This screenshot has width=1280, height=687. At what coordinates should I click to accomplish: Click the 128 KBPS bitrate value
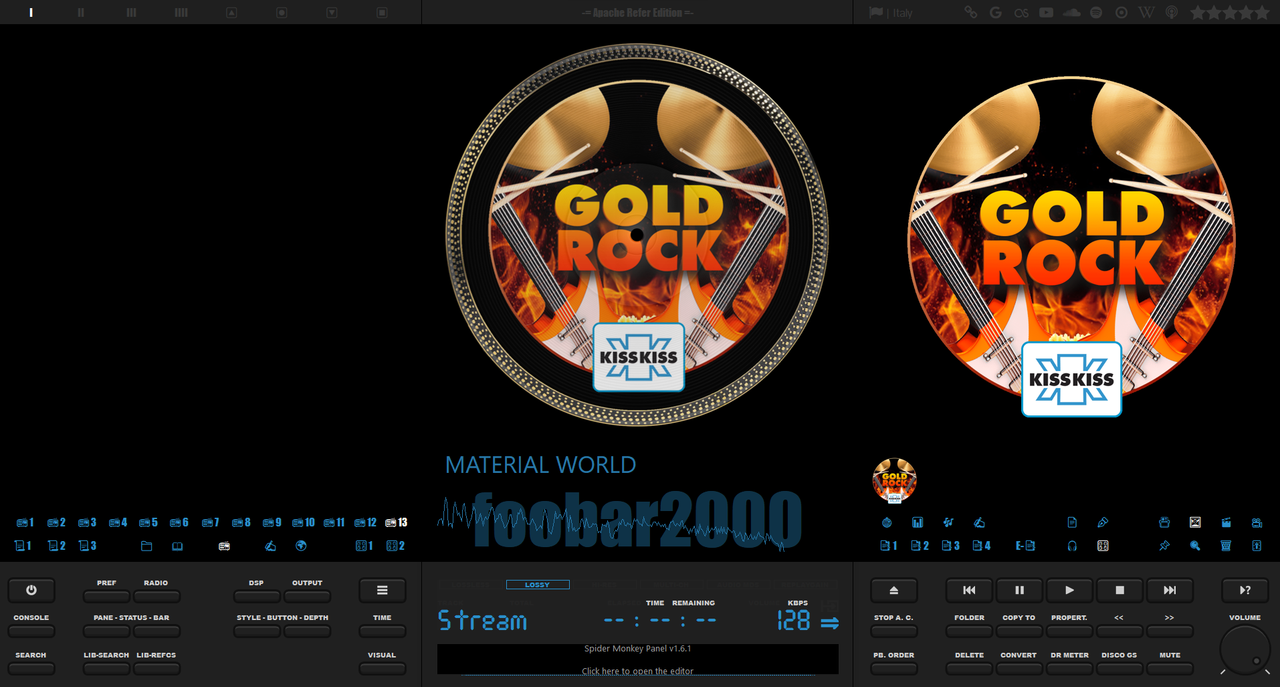pos(793,621)
